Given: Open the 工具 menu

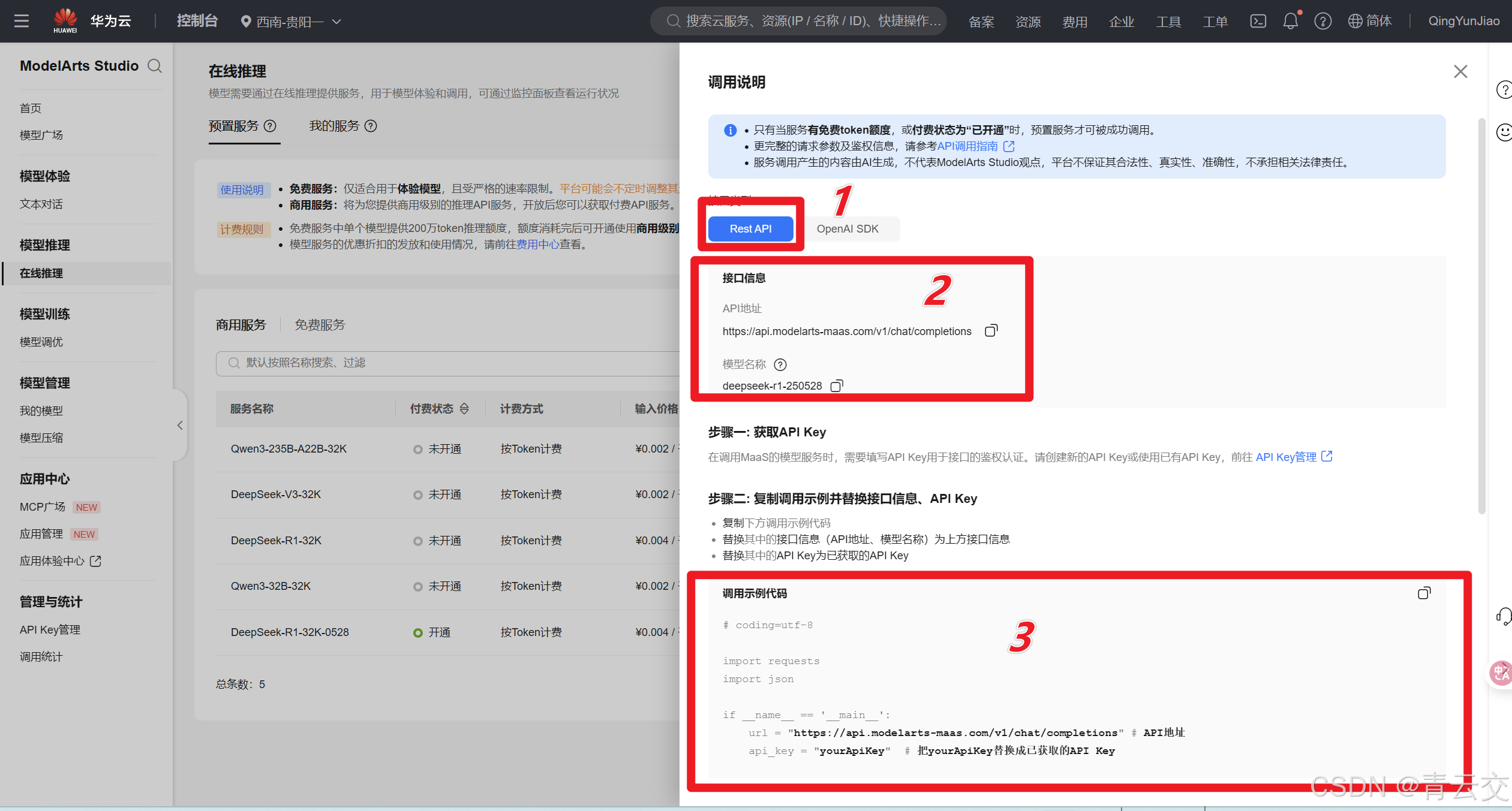Looking at the screenshot, I should [1168, 22].
